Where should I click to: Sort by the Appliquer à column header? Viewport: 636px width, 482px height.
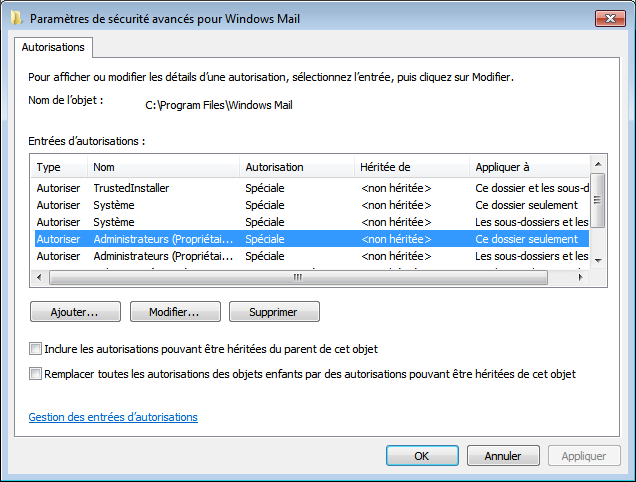point(529,167)
